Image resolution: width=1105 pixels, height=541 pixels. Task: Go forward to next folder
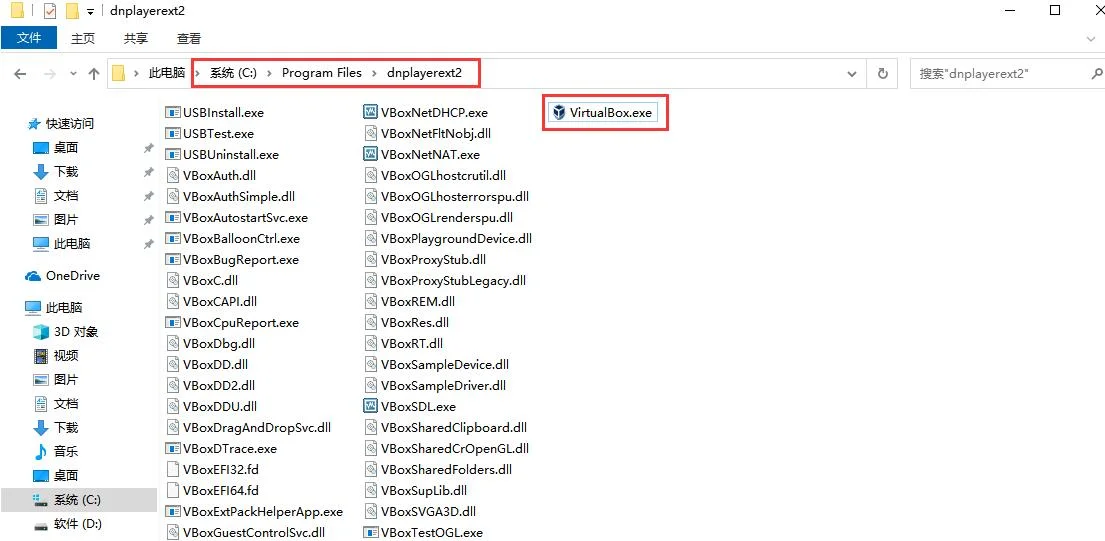[x=49, y=74]
